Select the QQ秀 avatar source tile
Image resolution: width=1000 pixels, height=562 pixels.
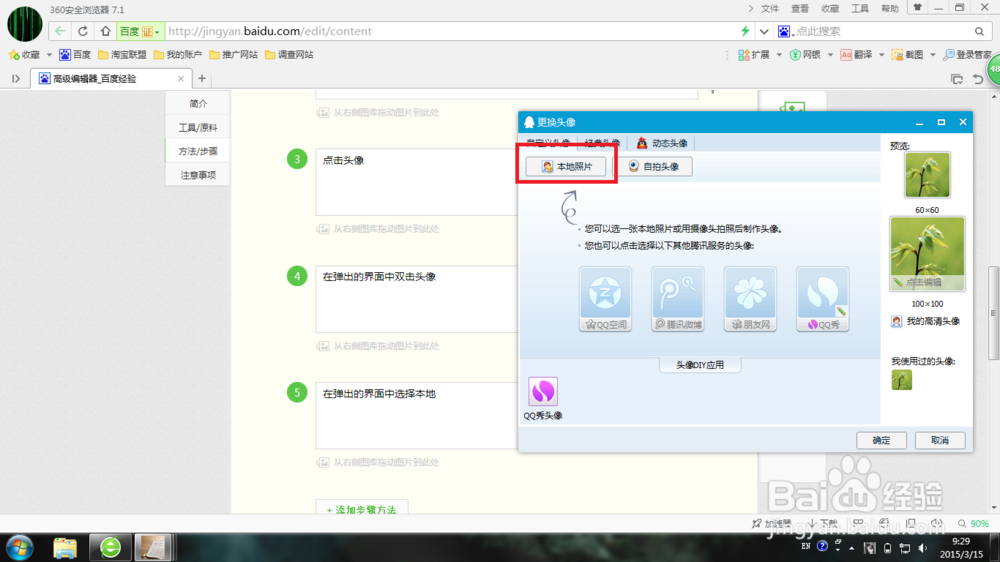pyautogui.click(x=823, y=299)
